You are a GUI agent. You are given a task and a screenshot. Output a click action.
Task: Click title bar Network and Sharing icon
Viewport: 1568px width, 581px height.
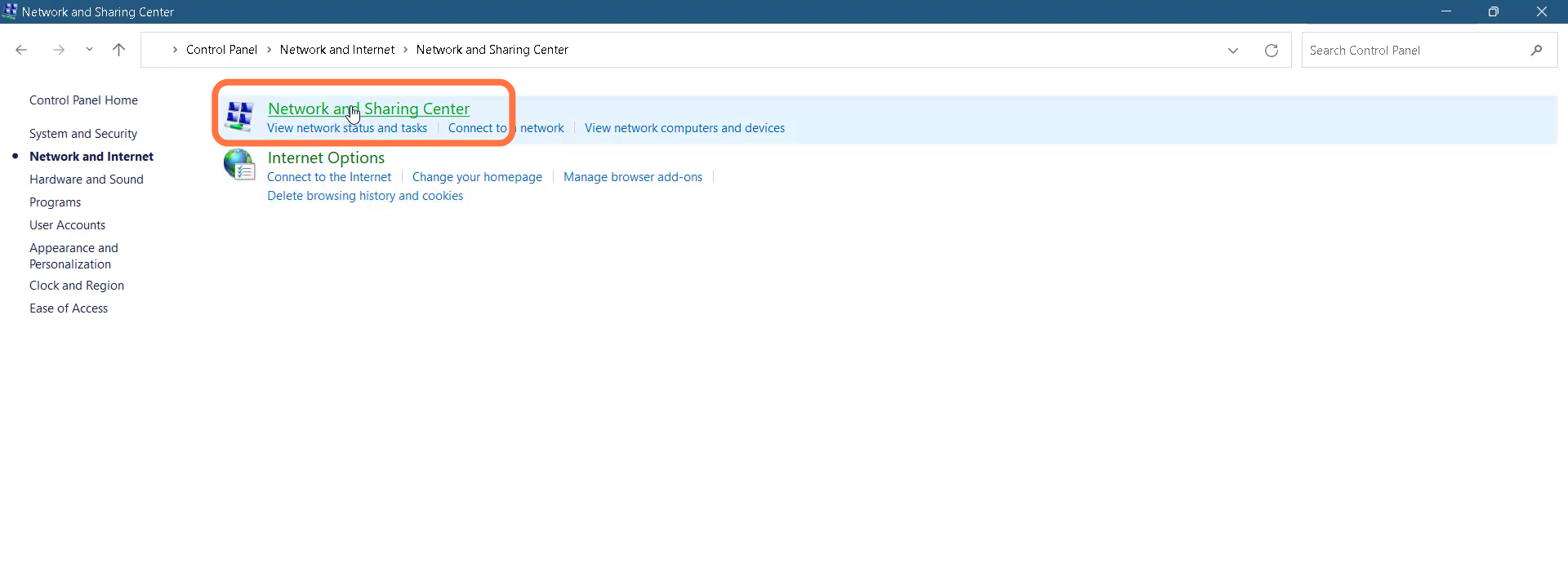coord(10,11)
